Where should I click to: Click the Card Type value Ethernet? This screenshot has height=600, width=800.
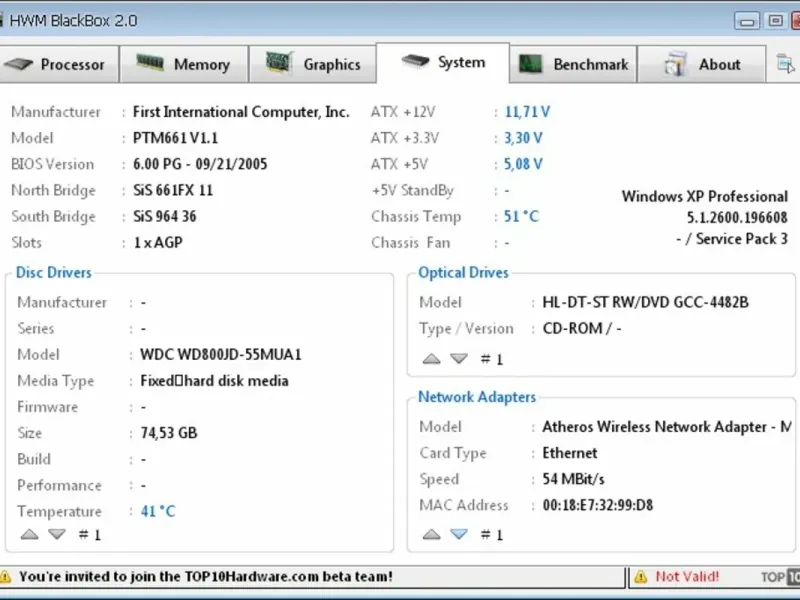(570, 453)
